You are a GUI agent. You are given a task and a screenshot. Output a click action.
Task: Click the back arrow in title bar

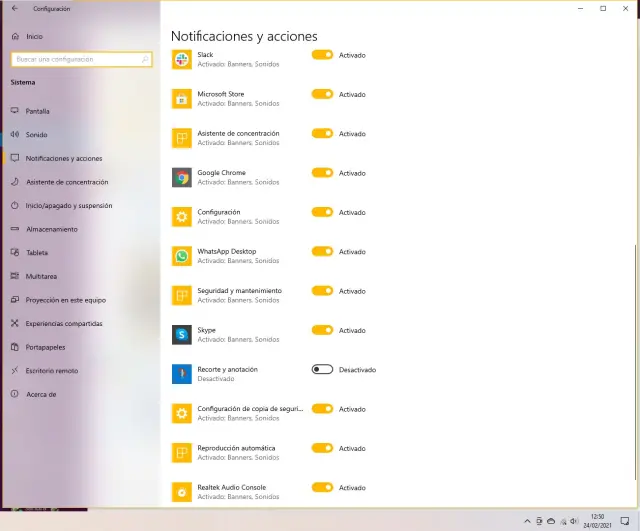(x=14, y=8)
